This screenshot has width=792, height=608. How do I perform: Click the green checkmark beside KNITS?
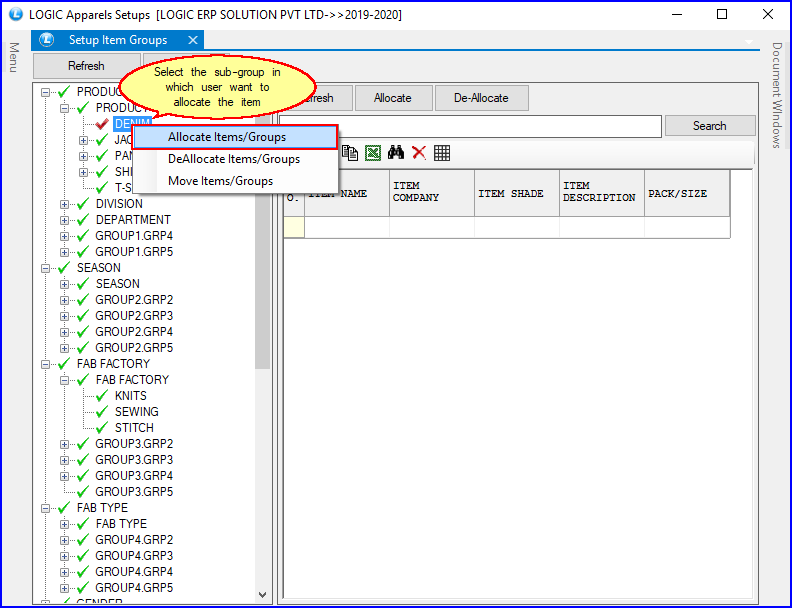102,396
